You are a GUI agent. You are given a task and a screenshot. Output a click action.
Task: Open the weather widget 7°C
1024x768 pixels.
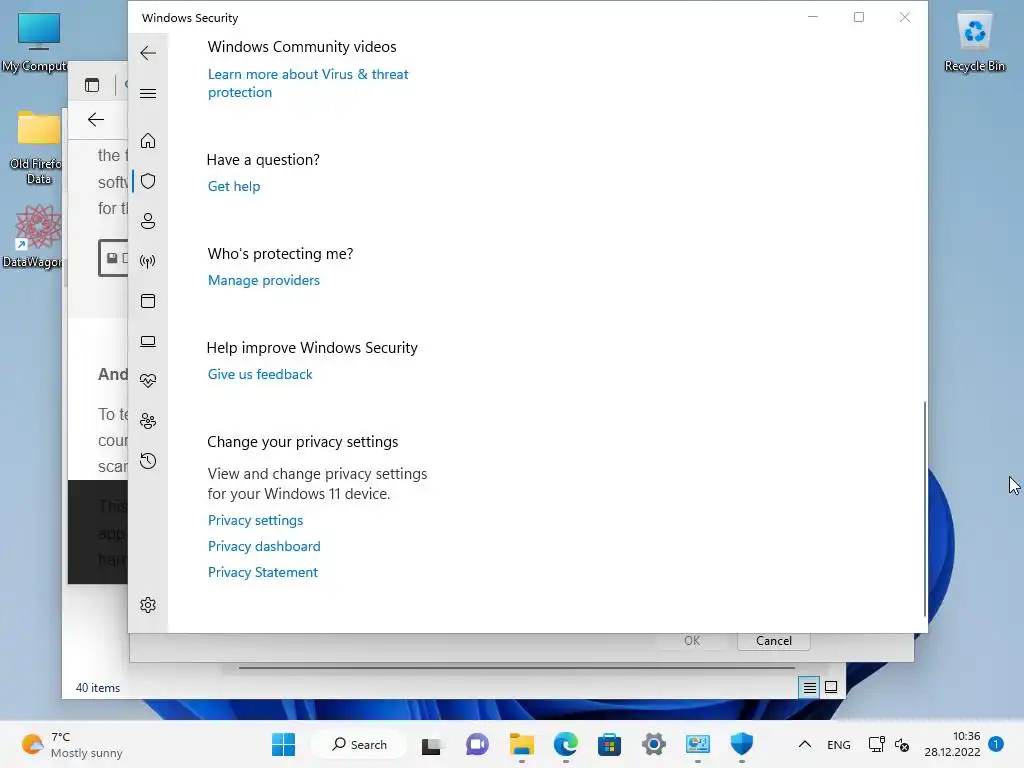point(72,744)
